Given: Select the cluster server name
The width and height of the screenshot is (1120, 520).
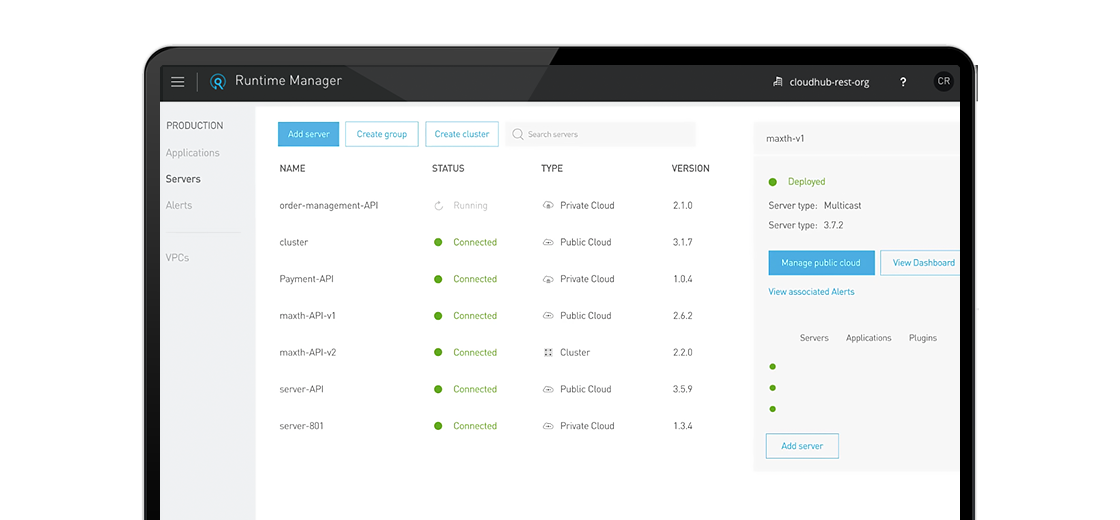Looking at the screenshot, I should [x=294, y=243].
